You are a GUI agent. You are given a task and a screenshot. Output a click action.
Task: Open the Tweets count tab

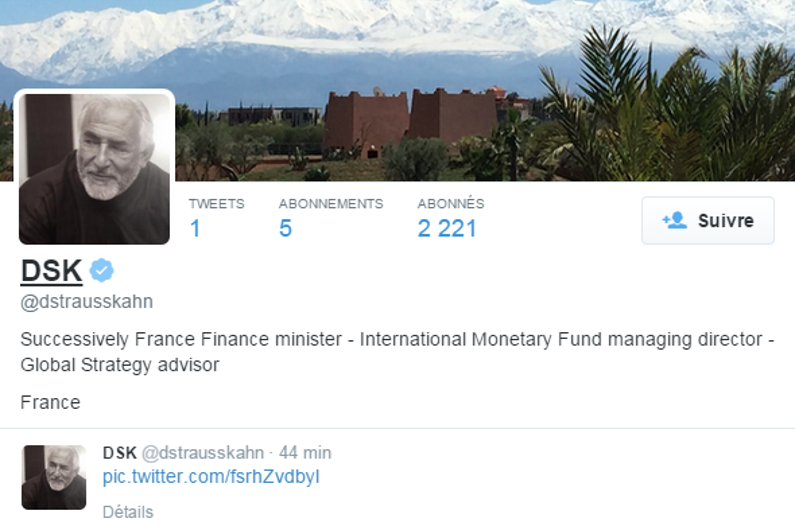(216, 219)
